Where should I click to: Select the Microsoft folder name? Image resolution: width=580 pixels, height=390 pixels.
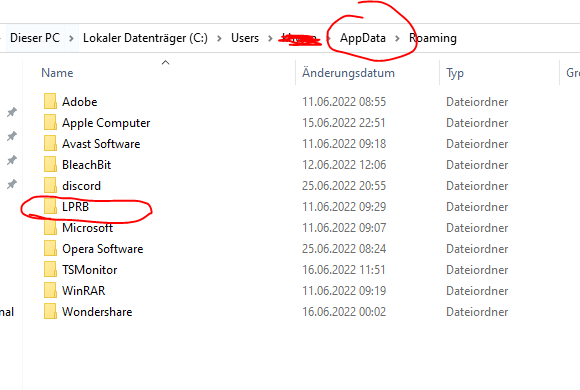[87, 228]
